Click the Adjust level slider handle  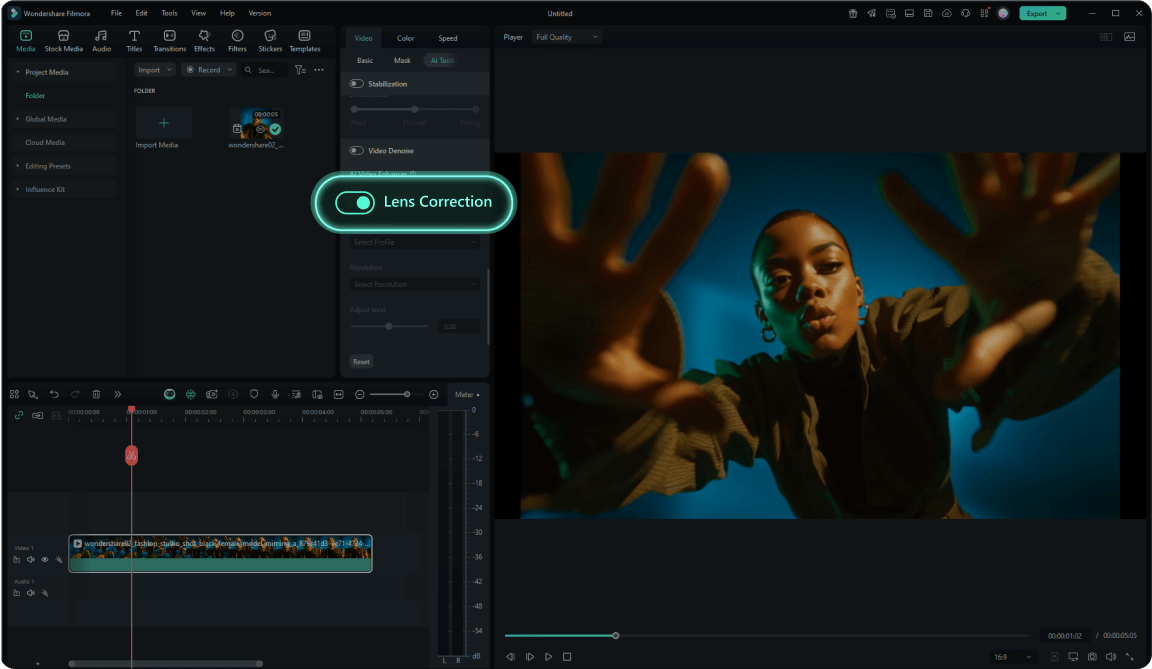(389, 326)
